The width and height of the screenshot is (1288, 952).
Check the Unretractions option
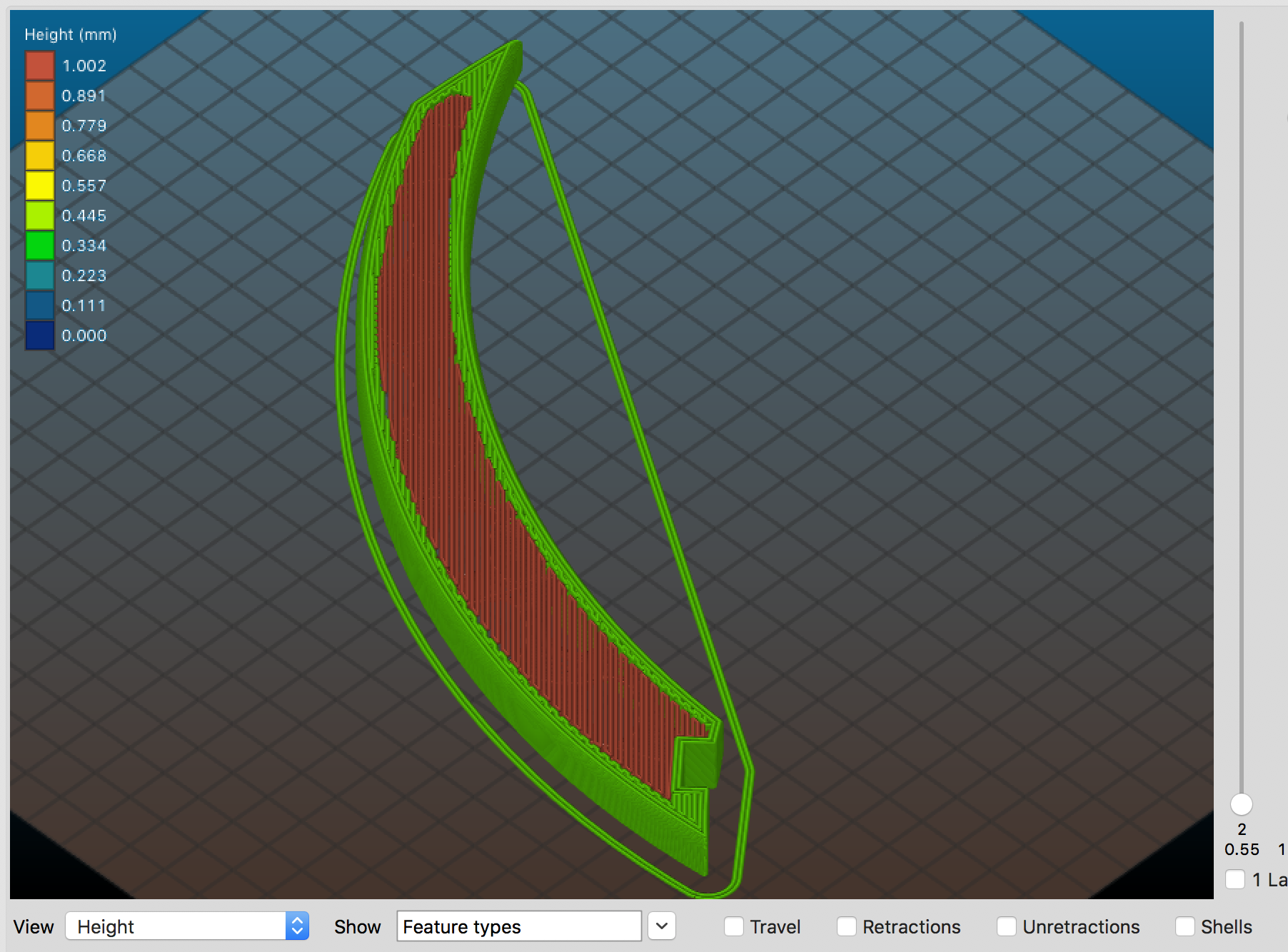pyautogui.click(x=1006, y=926)
